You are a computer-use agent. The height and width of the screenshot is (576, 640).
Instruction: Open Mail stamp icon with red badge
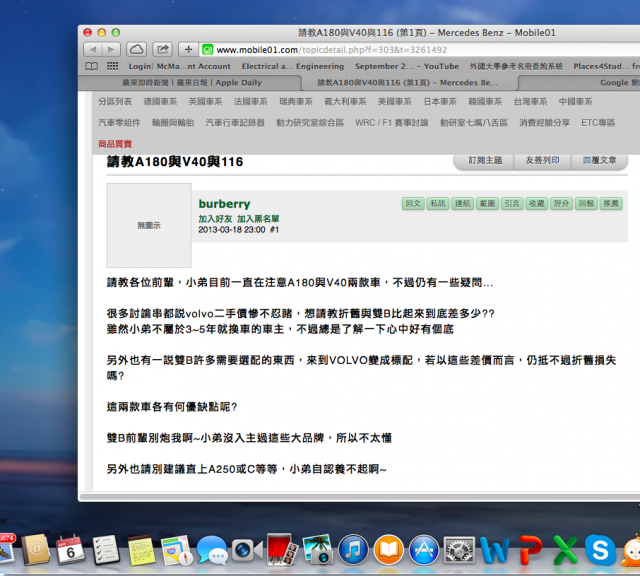point(6,549)
